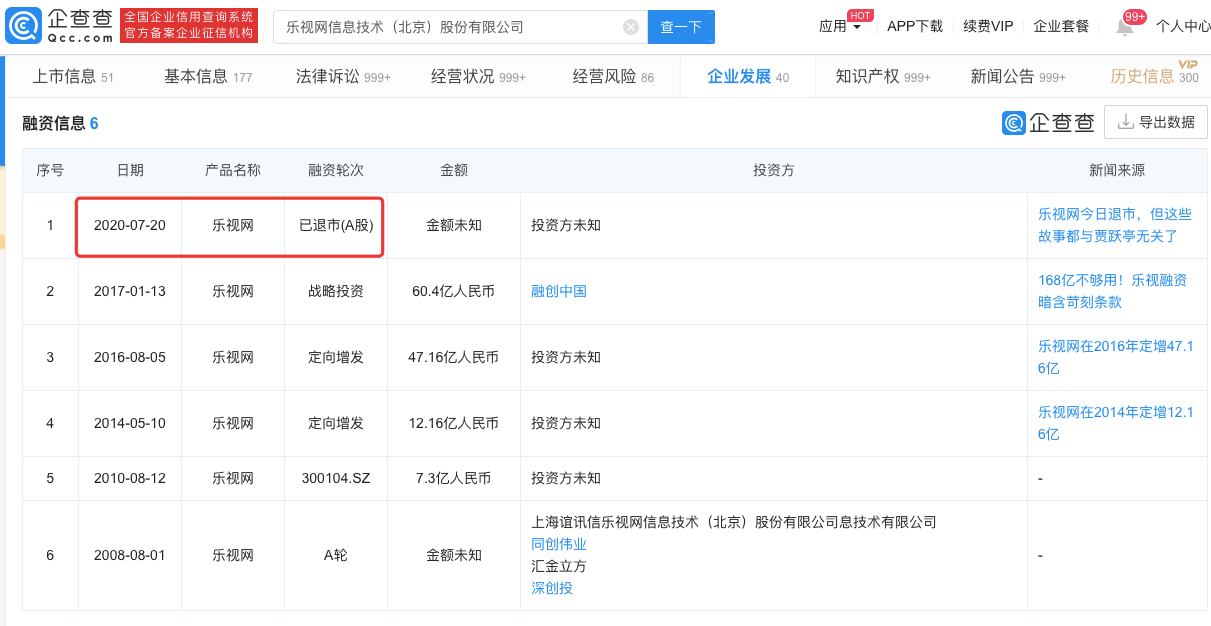Open 企业套餐 menu item
The height and width of the screenshot is (626, 1211).
point(1061,27)
